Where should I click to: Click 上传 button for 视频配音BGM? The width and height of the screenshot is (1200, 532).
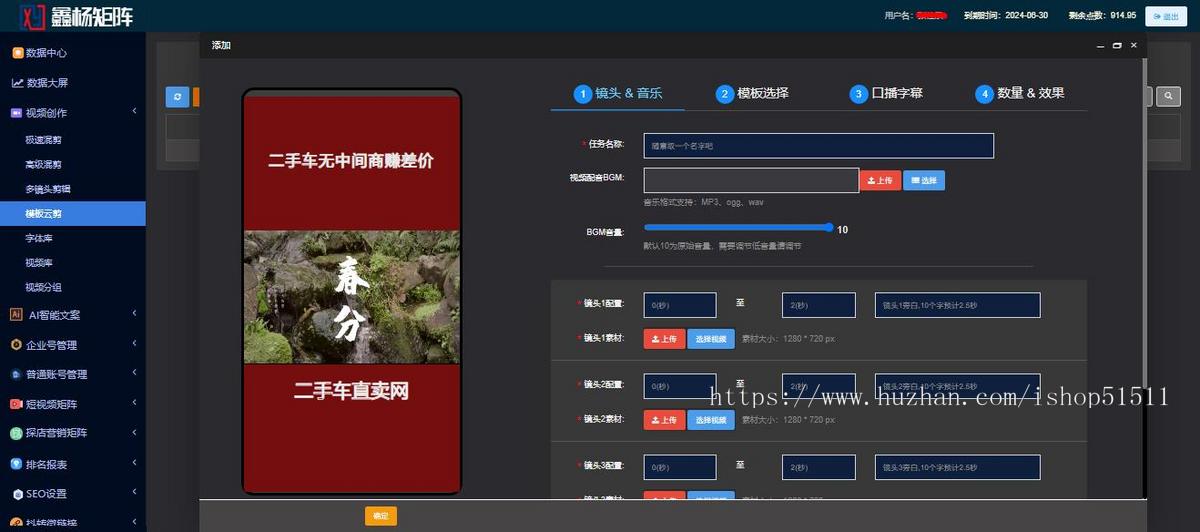[x=880, y=181]
